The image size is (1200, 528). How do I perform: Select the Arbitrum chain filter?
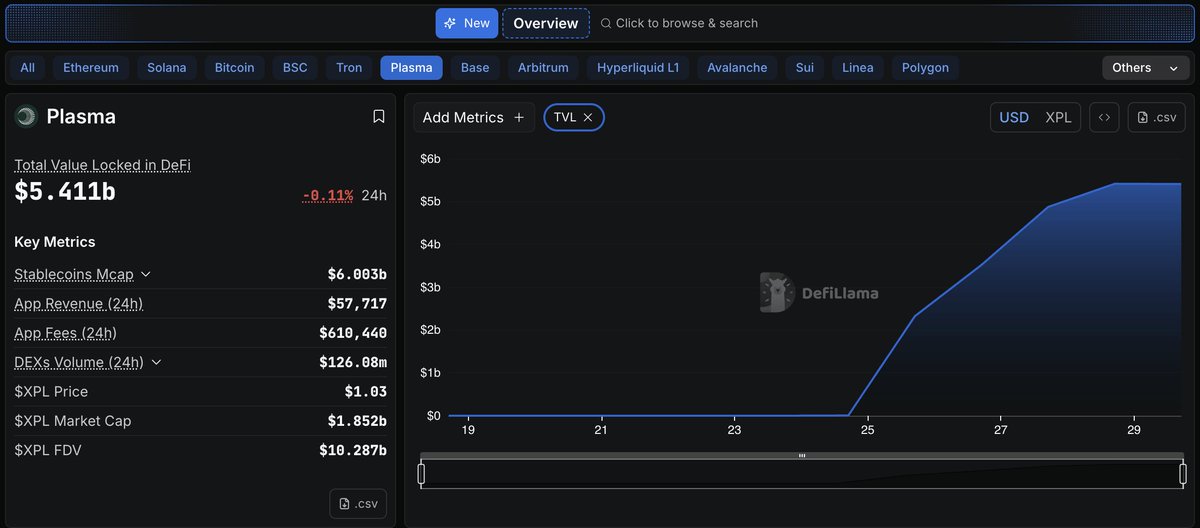point(543,68)
